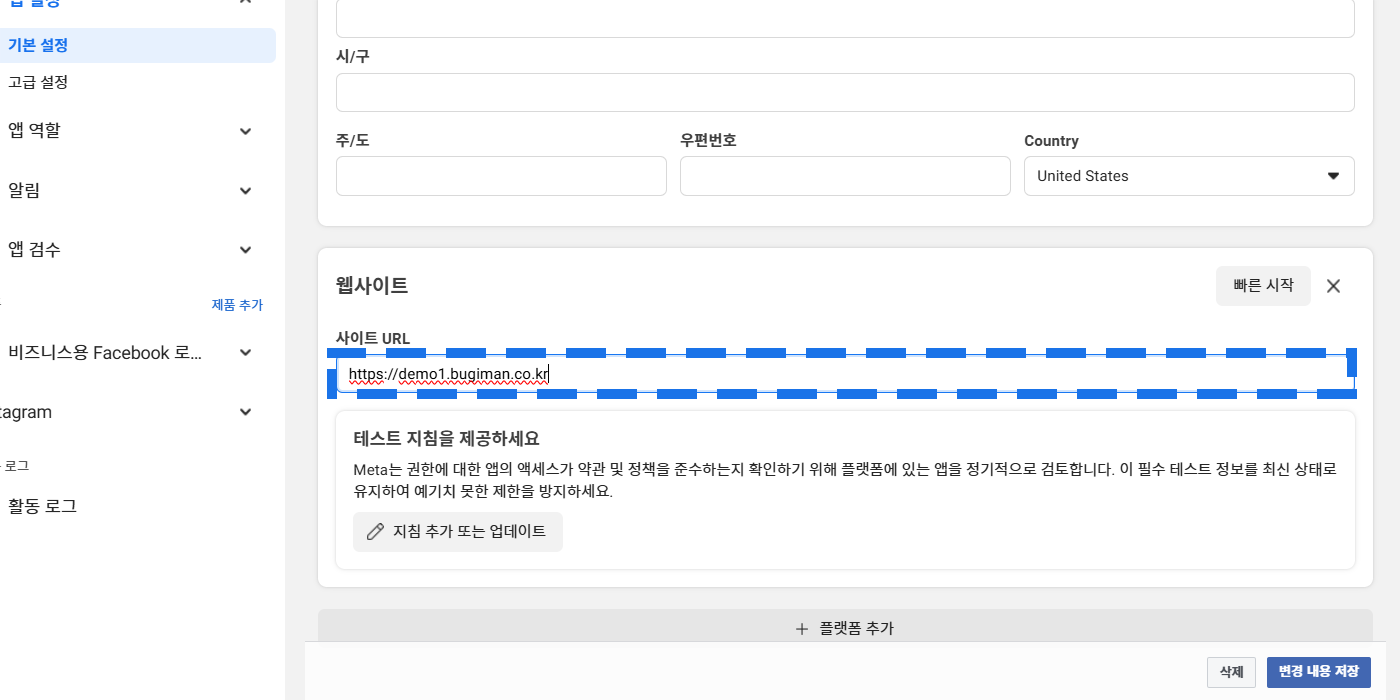Expand the 앱 역할 menu chevron
Viewport: 1400px width, 700px height.
[x=246, y=131]
